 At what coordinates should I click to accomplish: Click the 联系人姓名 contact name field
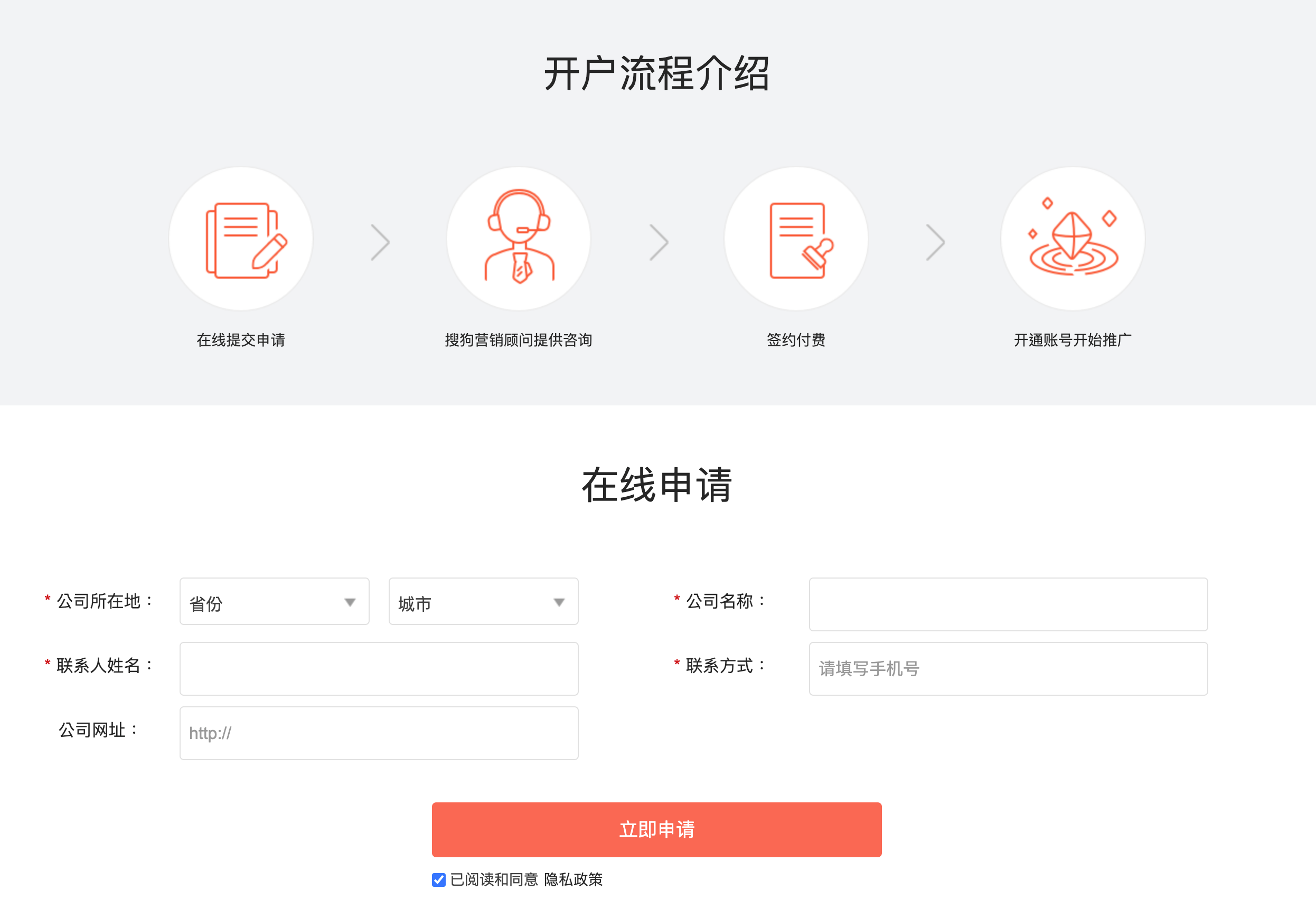click(379, 669)
